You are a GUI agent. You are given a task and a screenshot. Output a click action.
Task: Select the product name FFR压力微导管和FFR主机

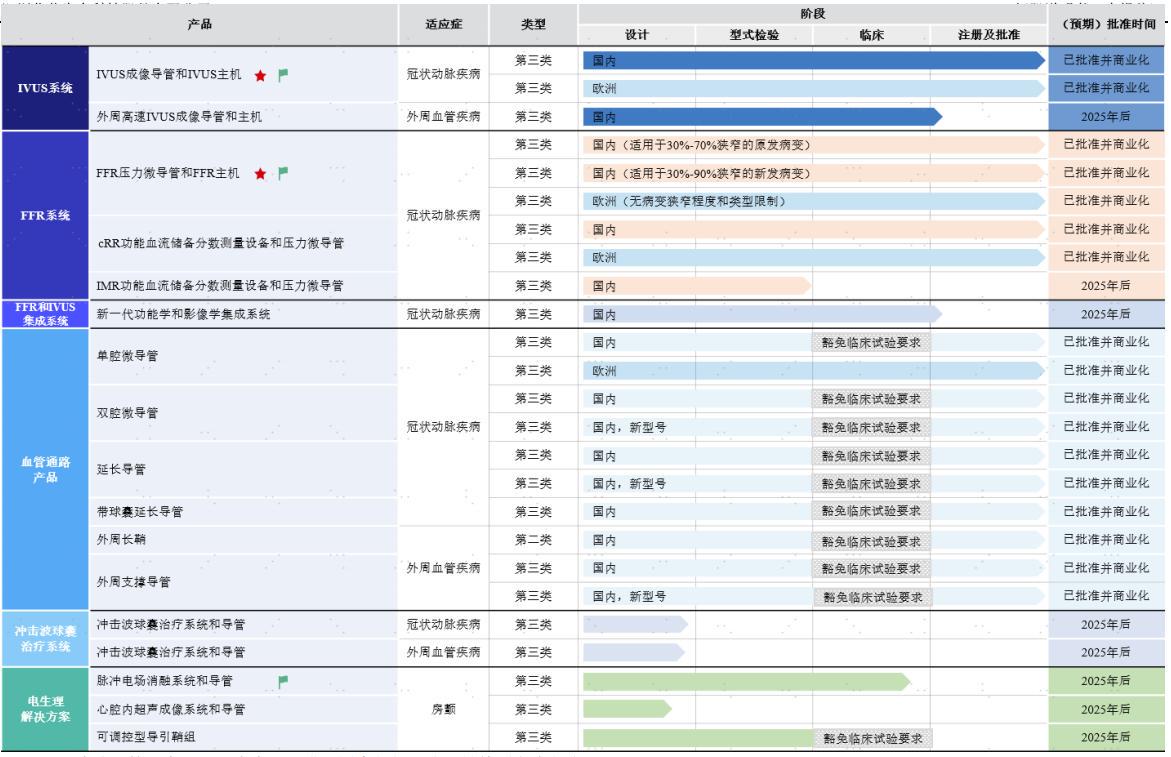[x=168, y=173]
